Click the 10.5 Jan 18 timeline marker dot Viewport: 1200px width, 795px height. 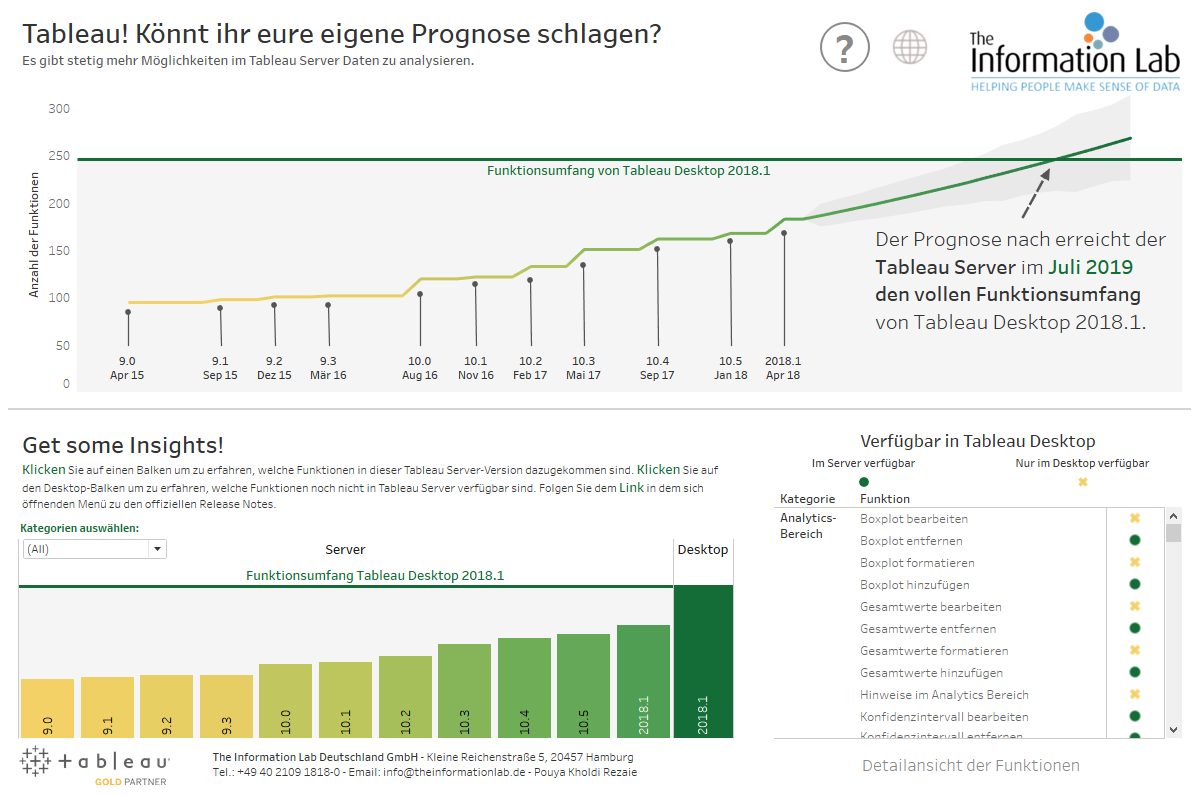730,241
